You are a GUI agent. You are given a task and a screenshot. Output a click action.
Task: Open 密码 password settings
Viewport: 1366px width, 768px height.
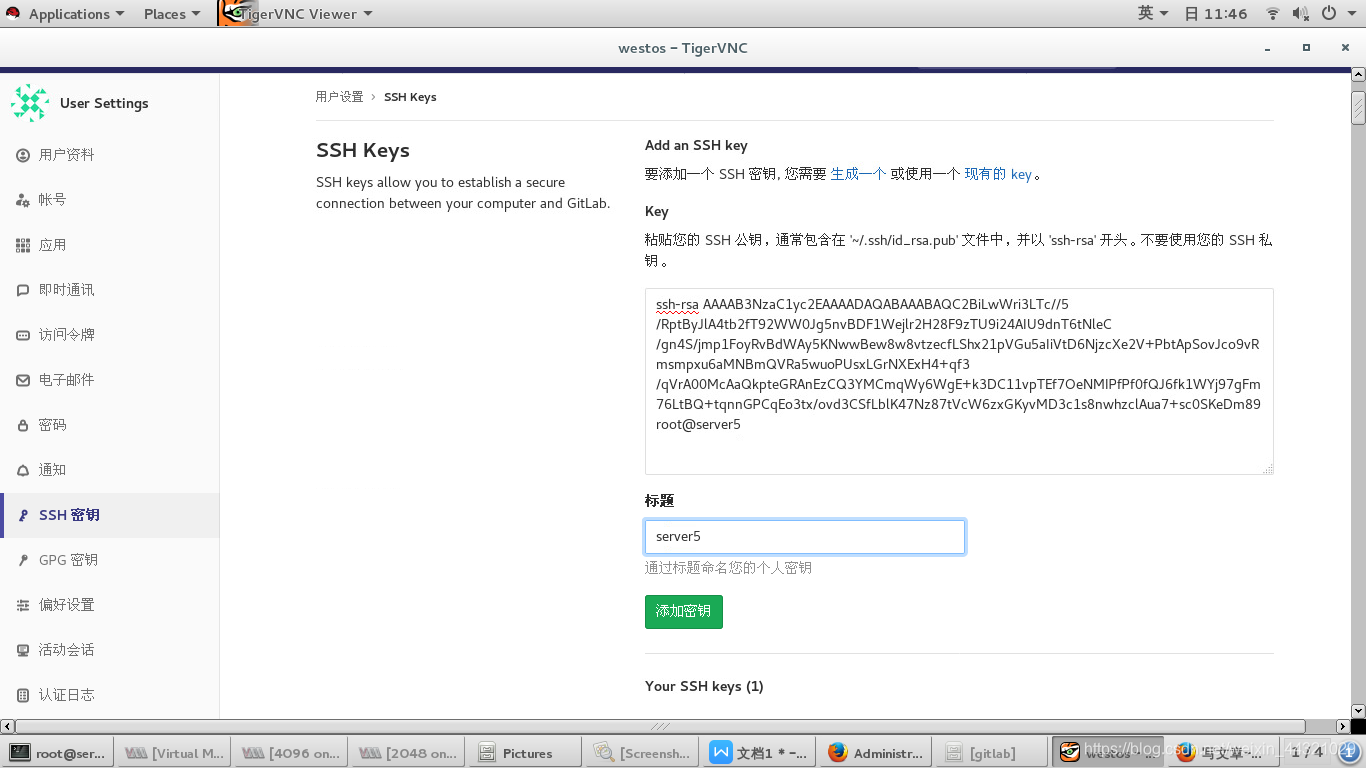tap(110, 425)
